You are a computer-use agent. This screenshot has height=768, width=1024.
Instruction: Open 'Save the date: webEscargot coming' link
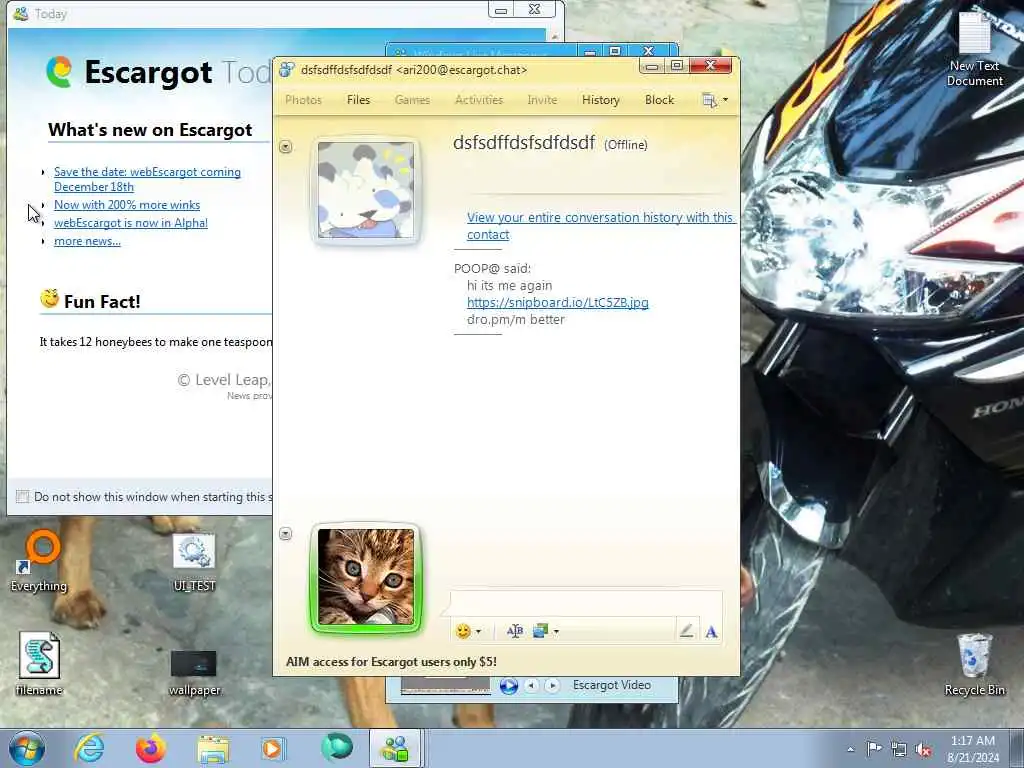(x=147, y=179)
